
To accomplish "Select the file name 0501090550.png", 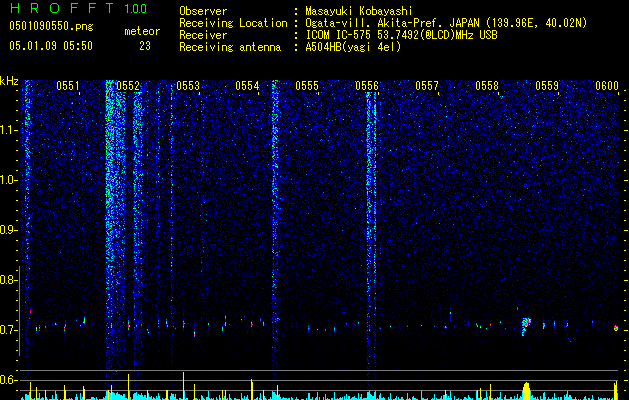I will click(51, 26).
